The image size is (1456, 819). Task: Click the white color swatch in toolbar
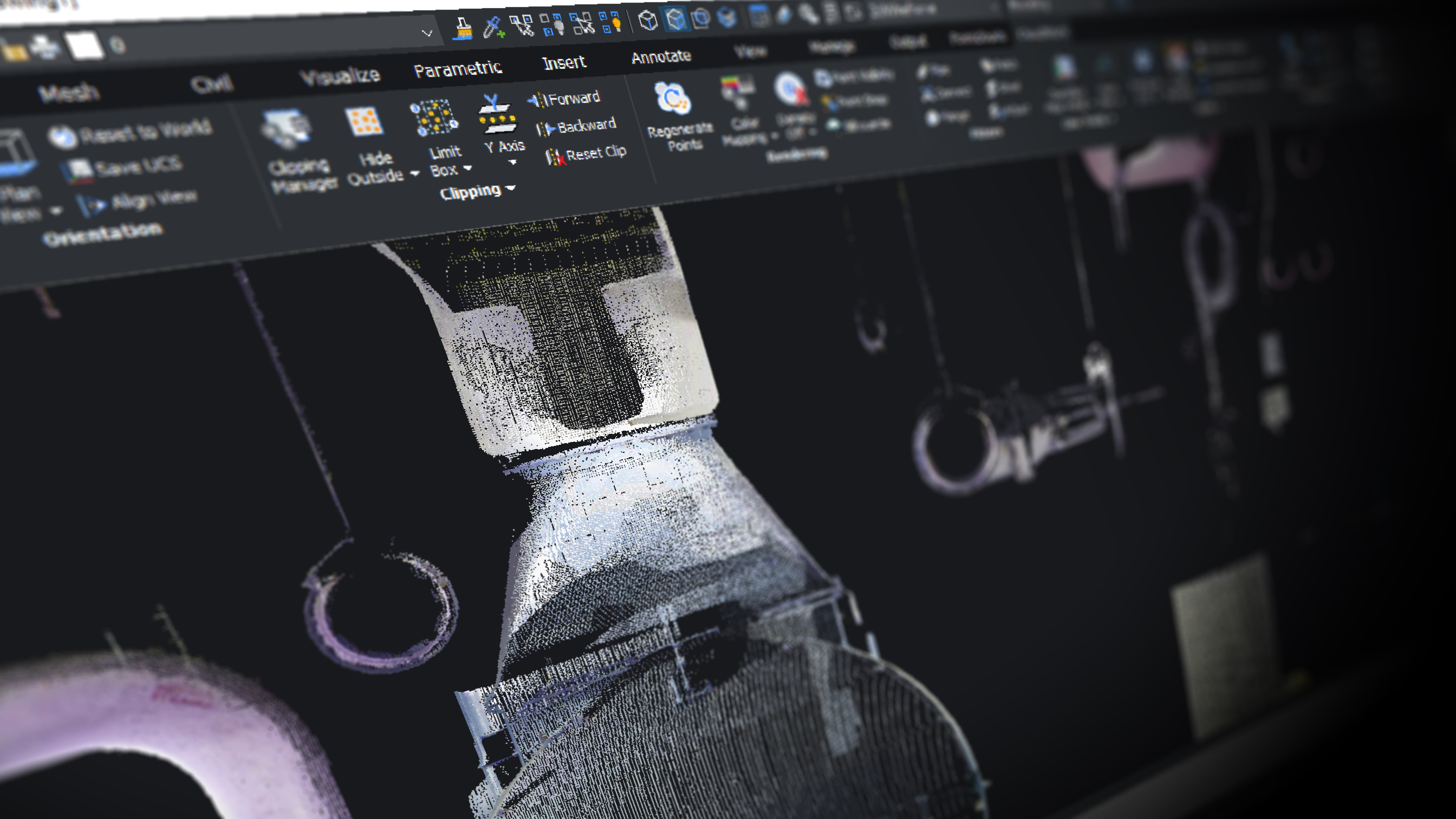[x=85, y=47]
